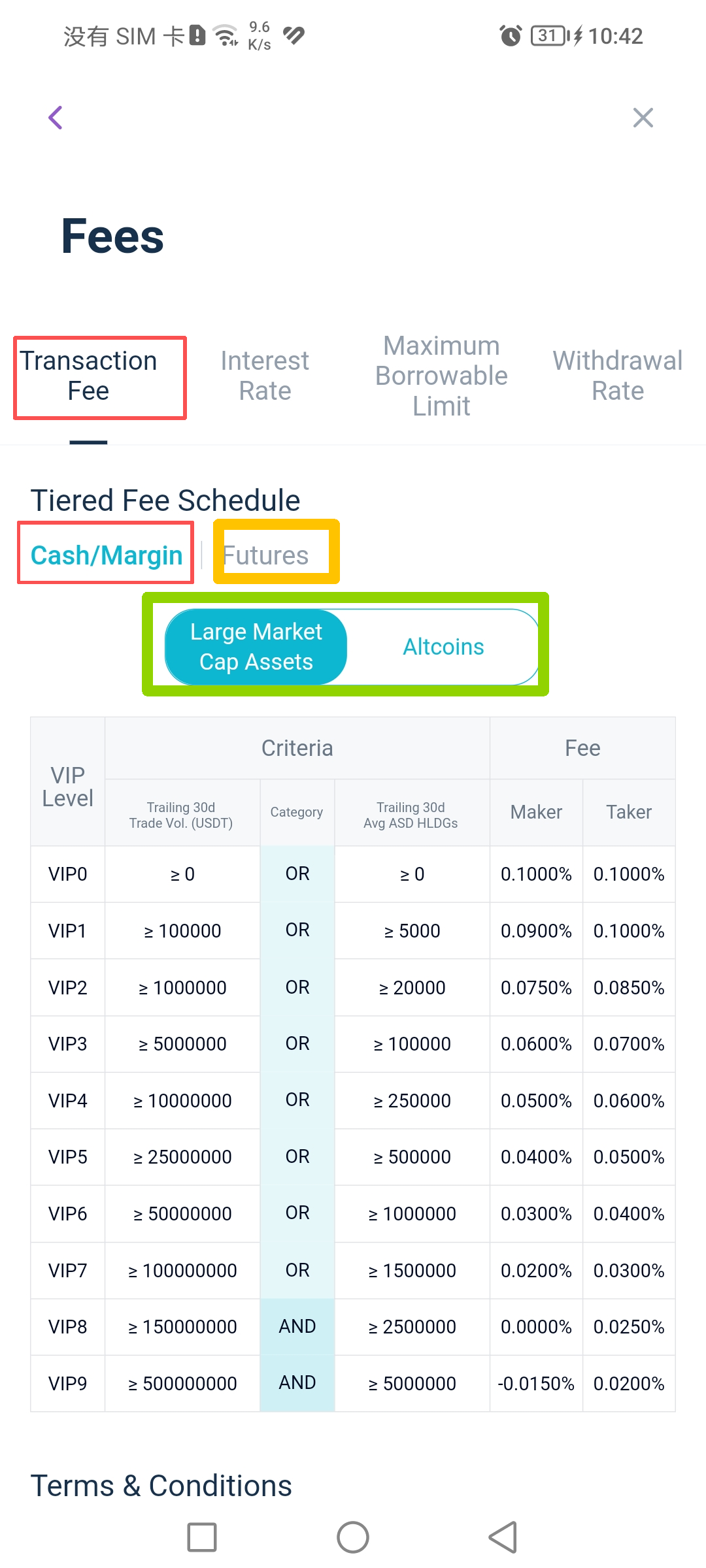Tap the Maker column header
This screenshot has height=1568, width=706.
[x=536, y=812]
